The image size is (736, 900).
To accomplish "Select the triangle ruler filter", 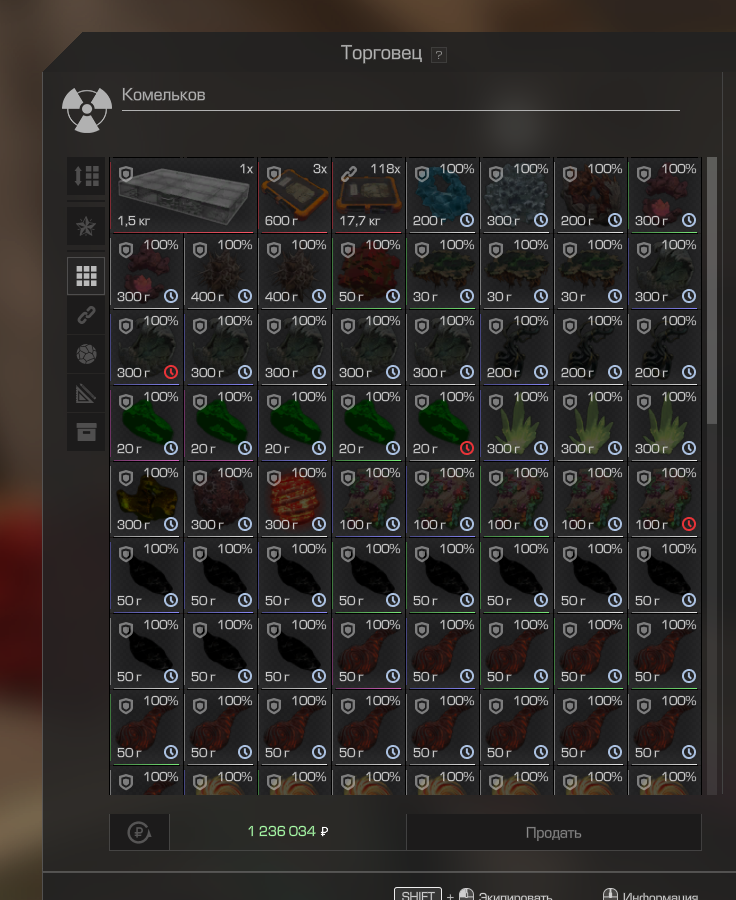I will (86, 394).
